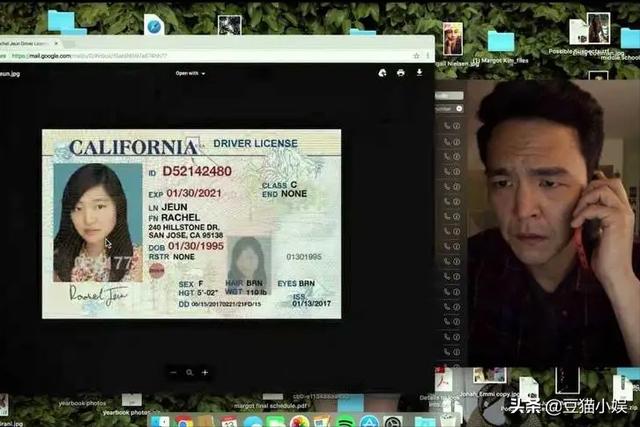
Task: Select the middle school desktop folder
Action: [x=631, y=38]
